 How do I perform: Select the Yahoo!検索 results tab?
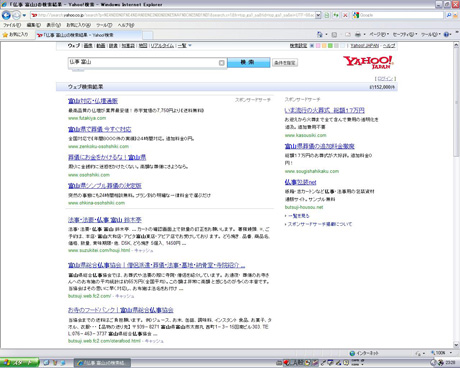click(88, 35)
